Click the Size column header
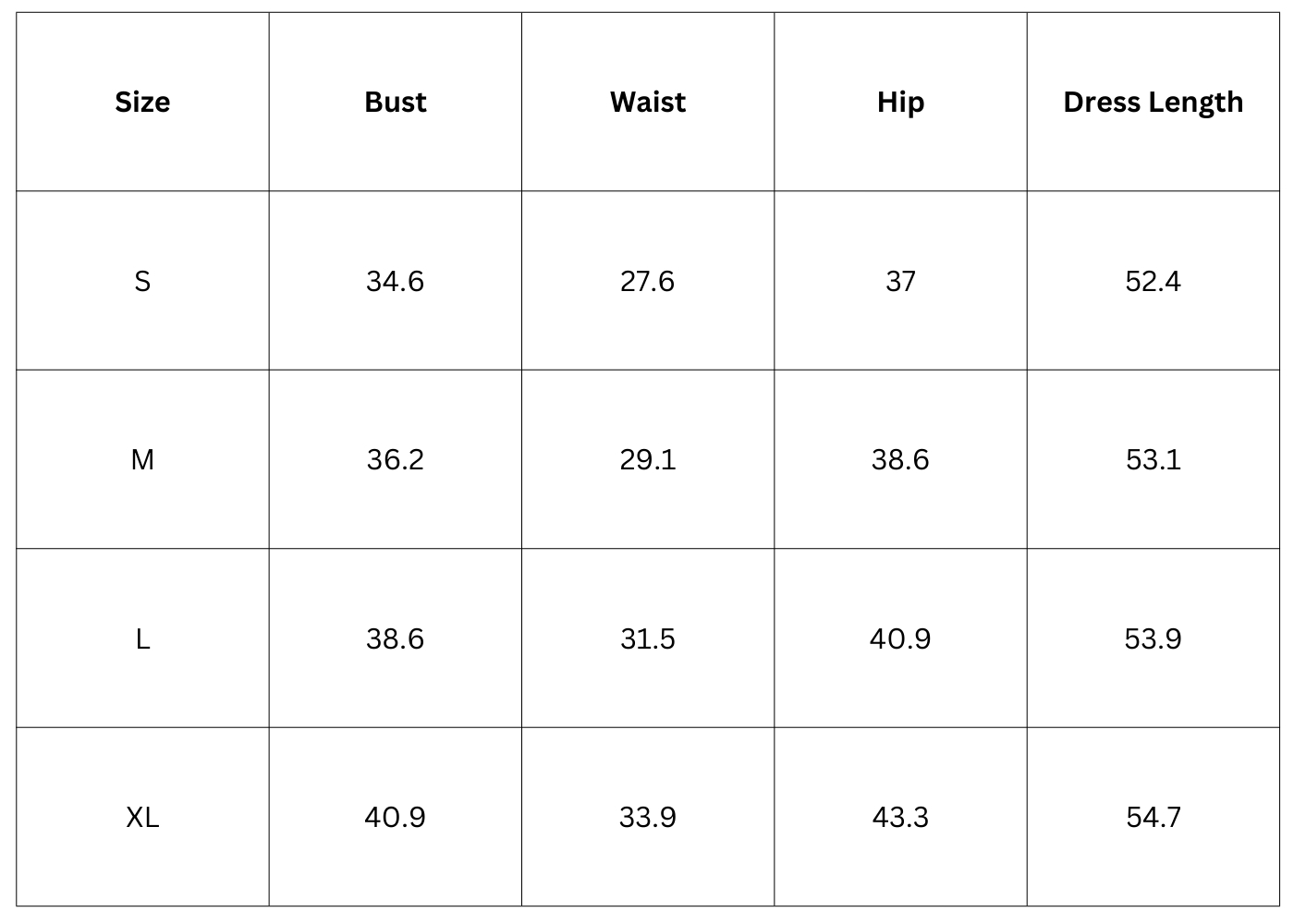Screen dimensions: 1294x924 click(x=142, y=102)
